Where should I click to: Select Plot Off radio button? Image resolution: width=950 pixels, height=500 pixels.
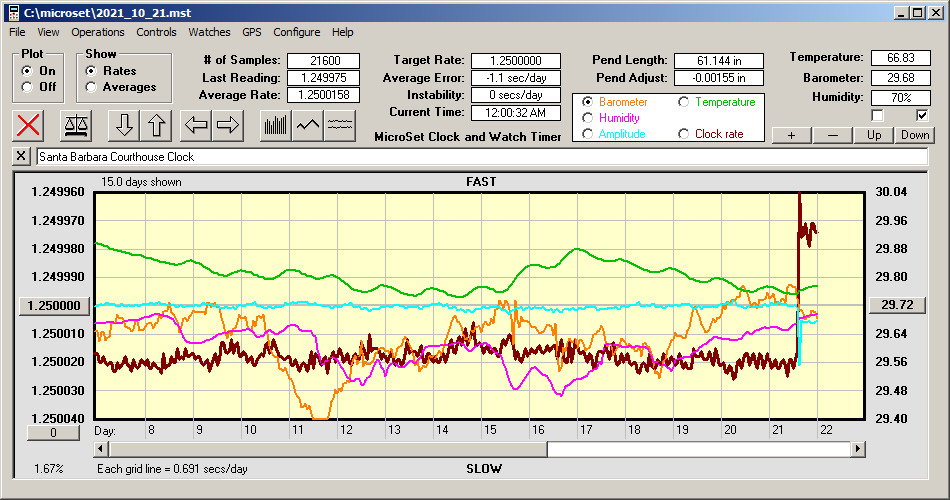pyautogui.click(x=27, y=87)
